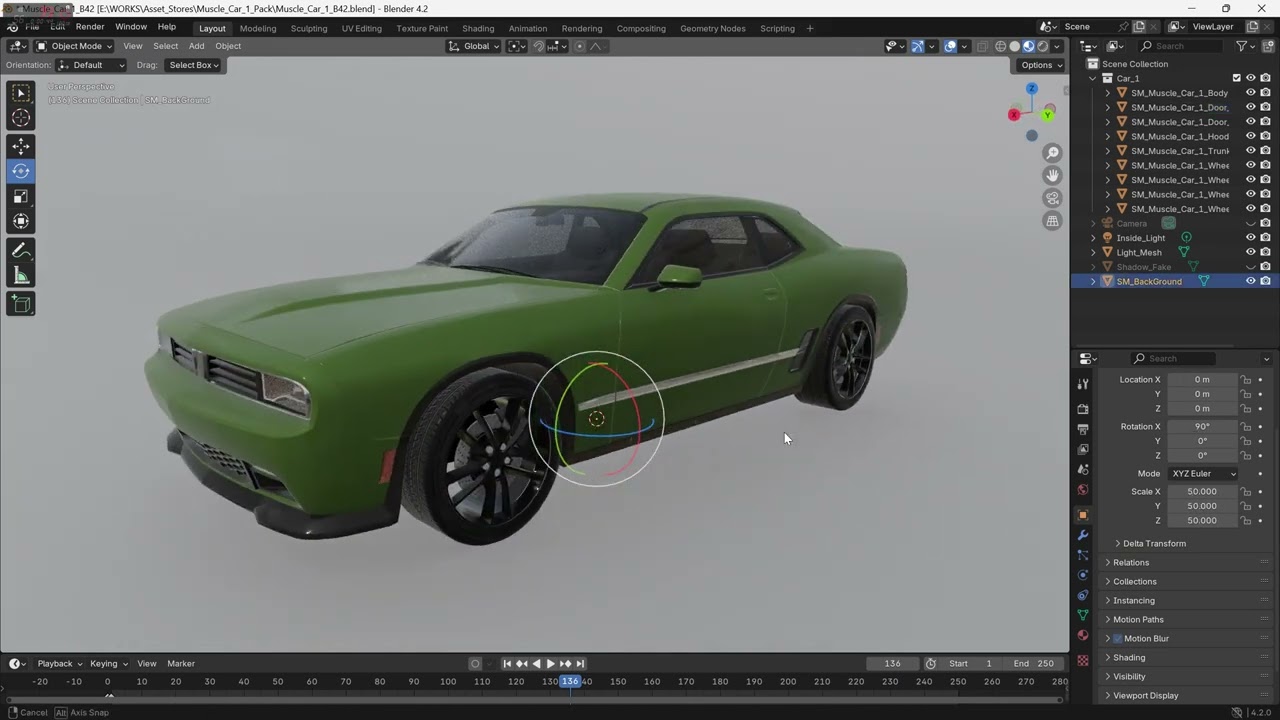Click the viewport pan hand icon
Screen dimensions: 1280x720
click(x=1052, y=175)
